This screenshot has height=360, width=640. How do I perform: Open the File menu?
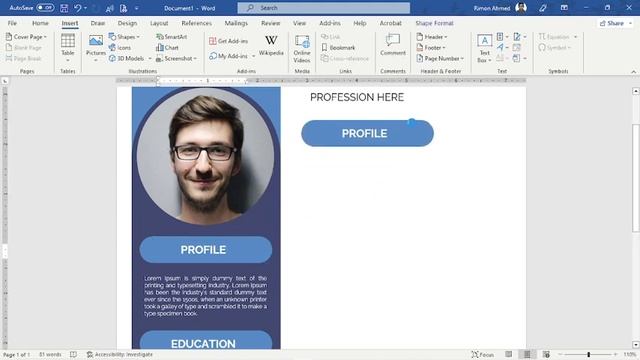pos(12,23)
